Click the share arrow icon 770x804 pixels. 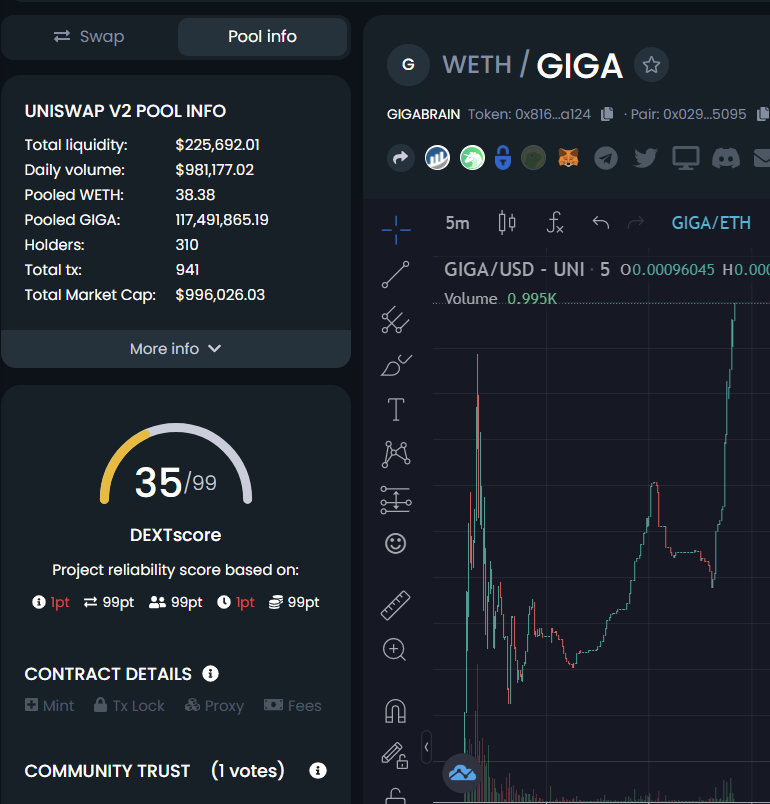coord(400,158)
